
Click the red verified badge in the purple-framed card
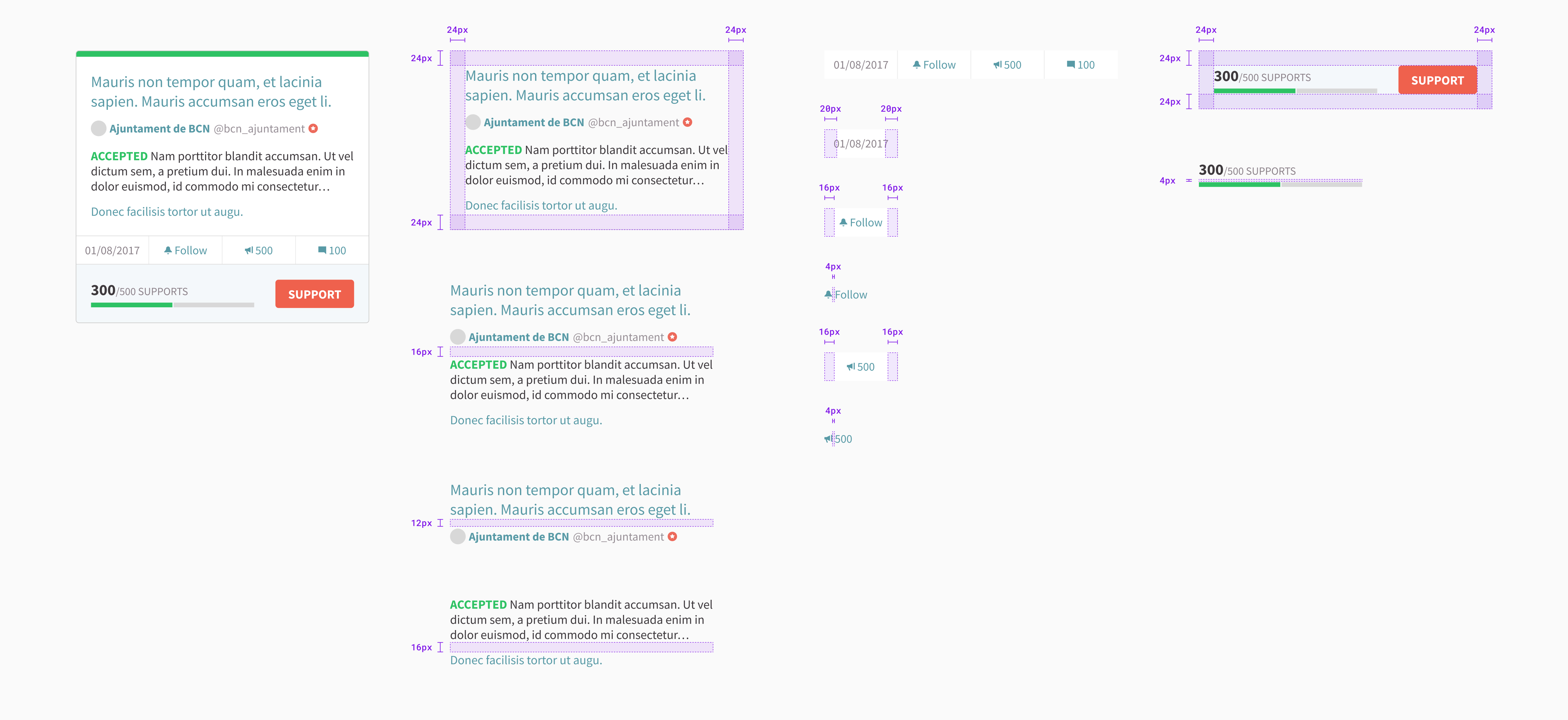click(687, 122)
